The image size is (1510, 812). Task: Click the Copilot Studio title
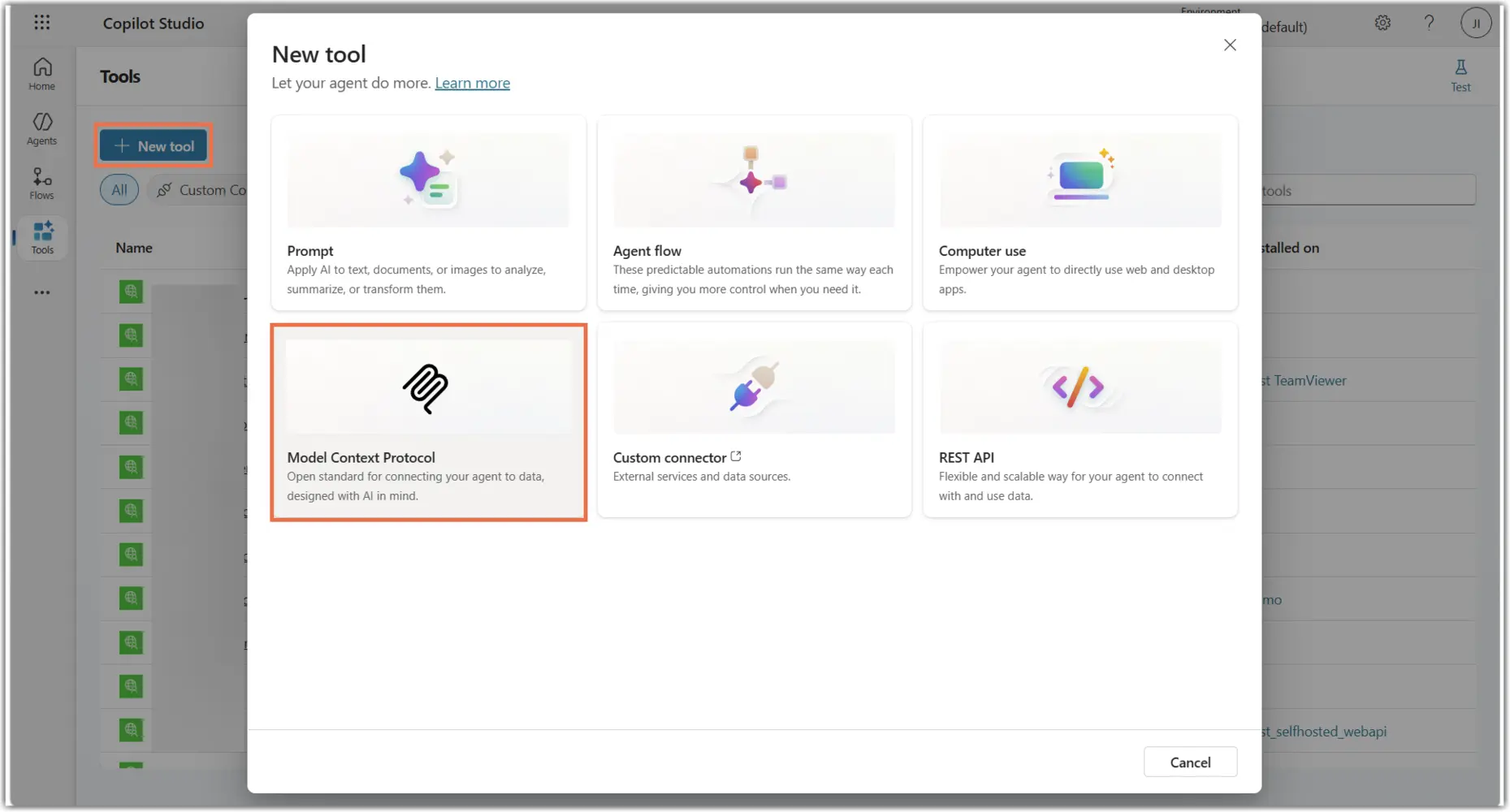[154, 24]
